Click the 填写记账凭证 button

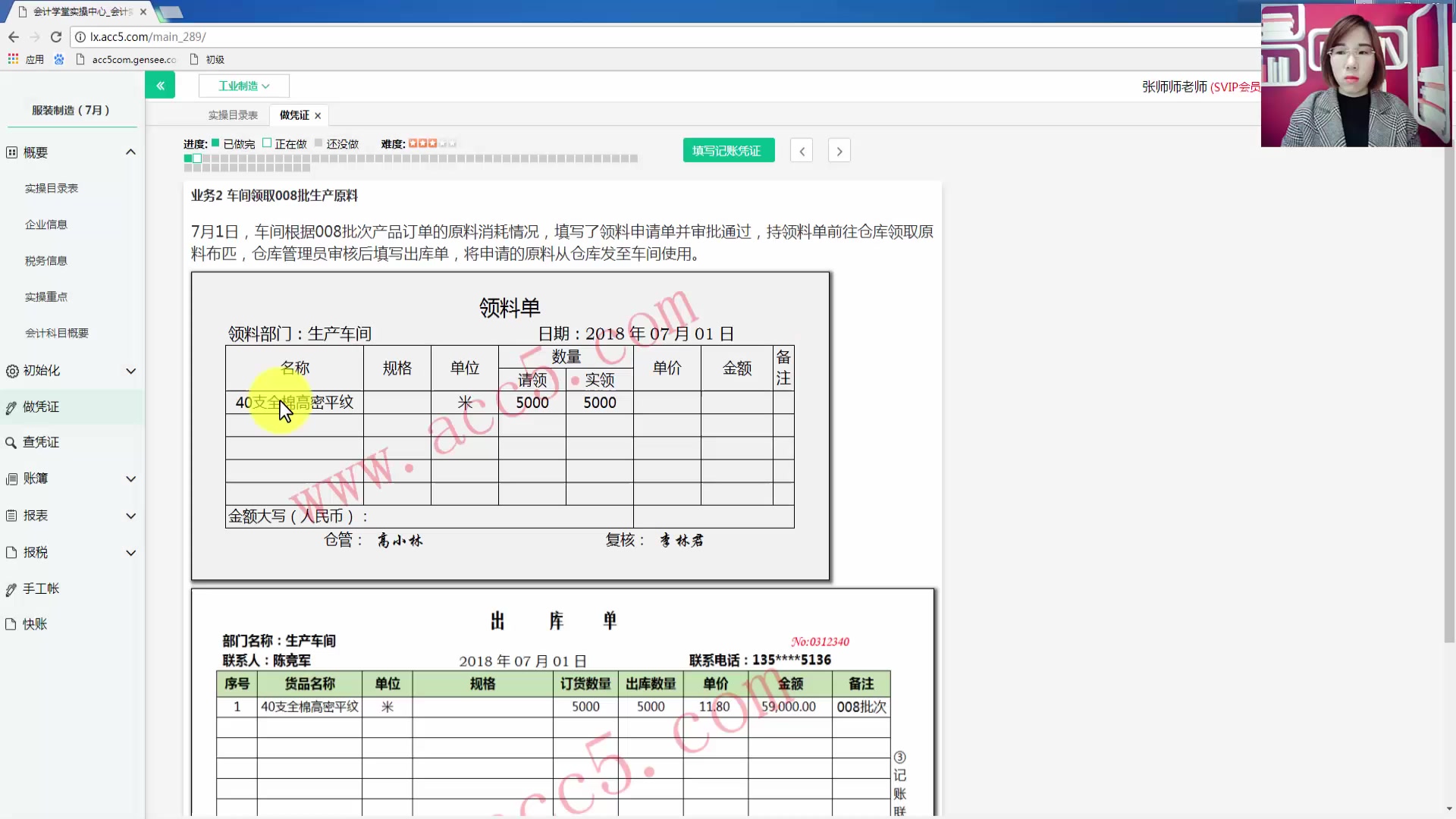728,150
